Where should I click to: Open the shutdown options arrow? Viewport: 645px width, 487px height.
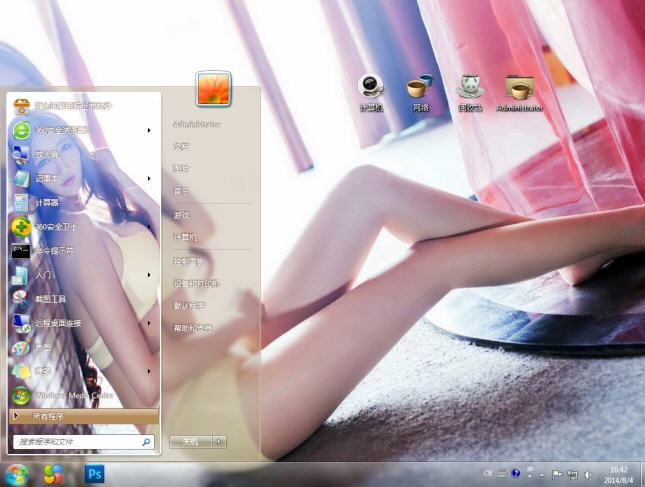(220, 441)
